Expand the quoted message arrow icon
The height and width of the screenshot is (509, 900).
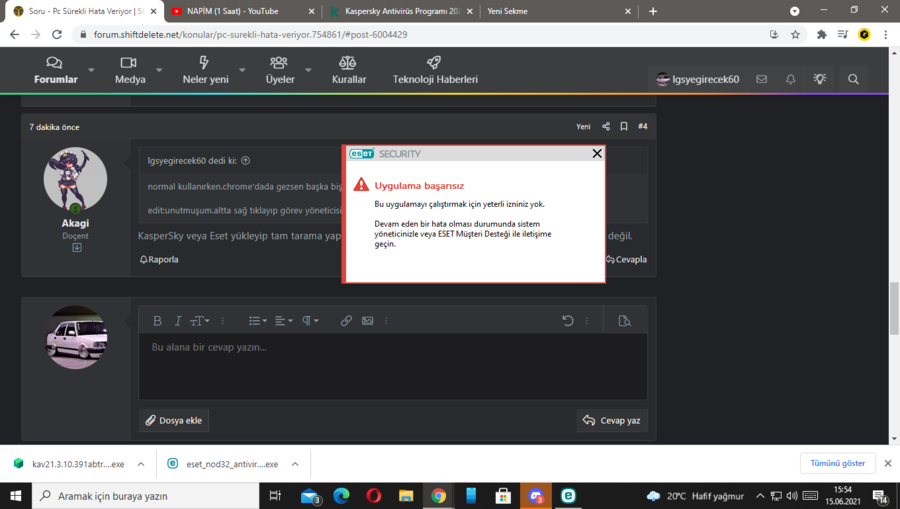246,161
